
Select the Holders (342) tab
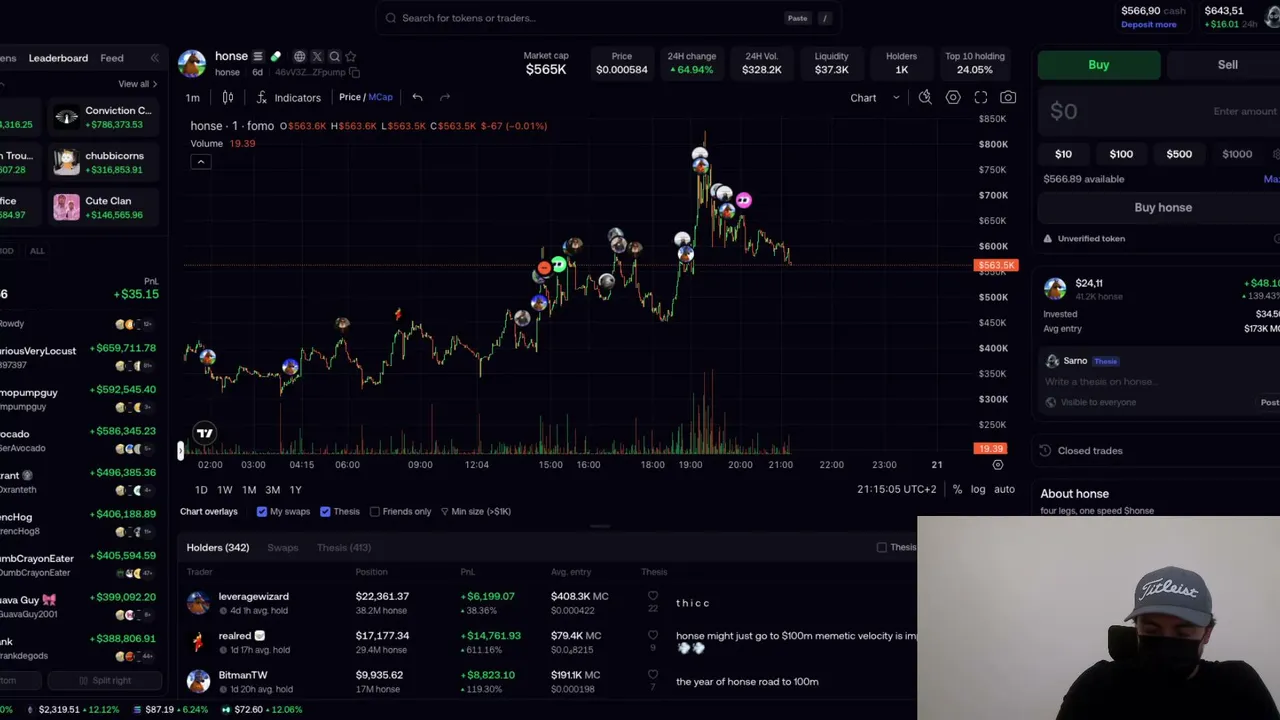(x=218, y=547)
